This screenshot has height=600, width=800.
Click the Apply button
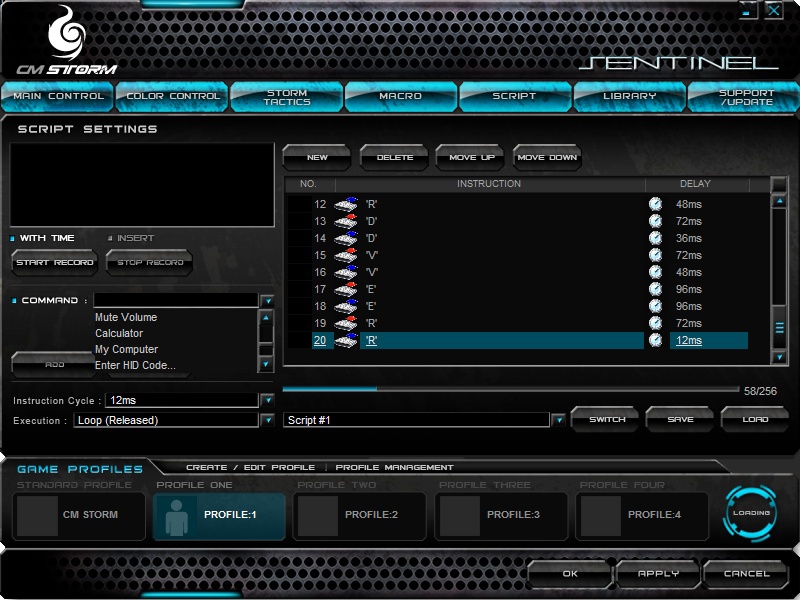(x=658, y=573)
